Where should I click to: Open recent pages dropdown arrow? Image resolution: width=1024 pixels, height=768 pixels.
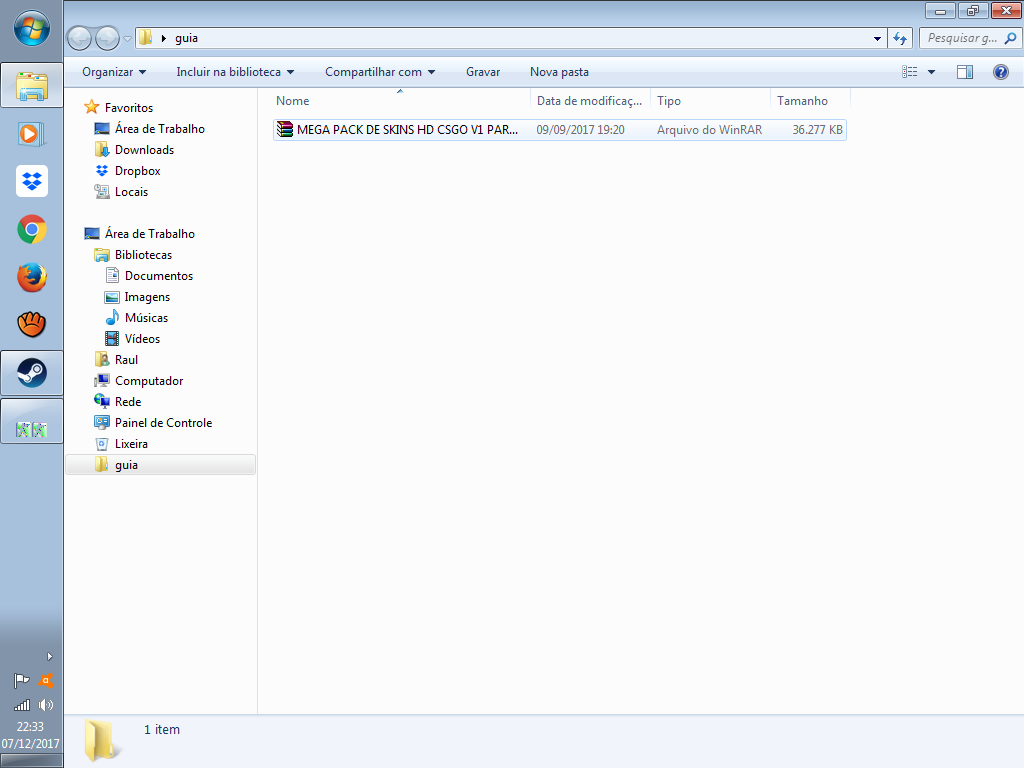(127, 39)
